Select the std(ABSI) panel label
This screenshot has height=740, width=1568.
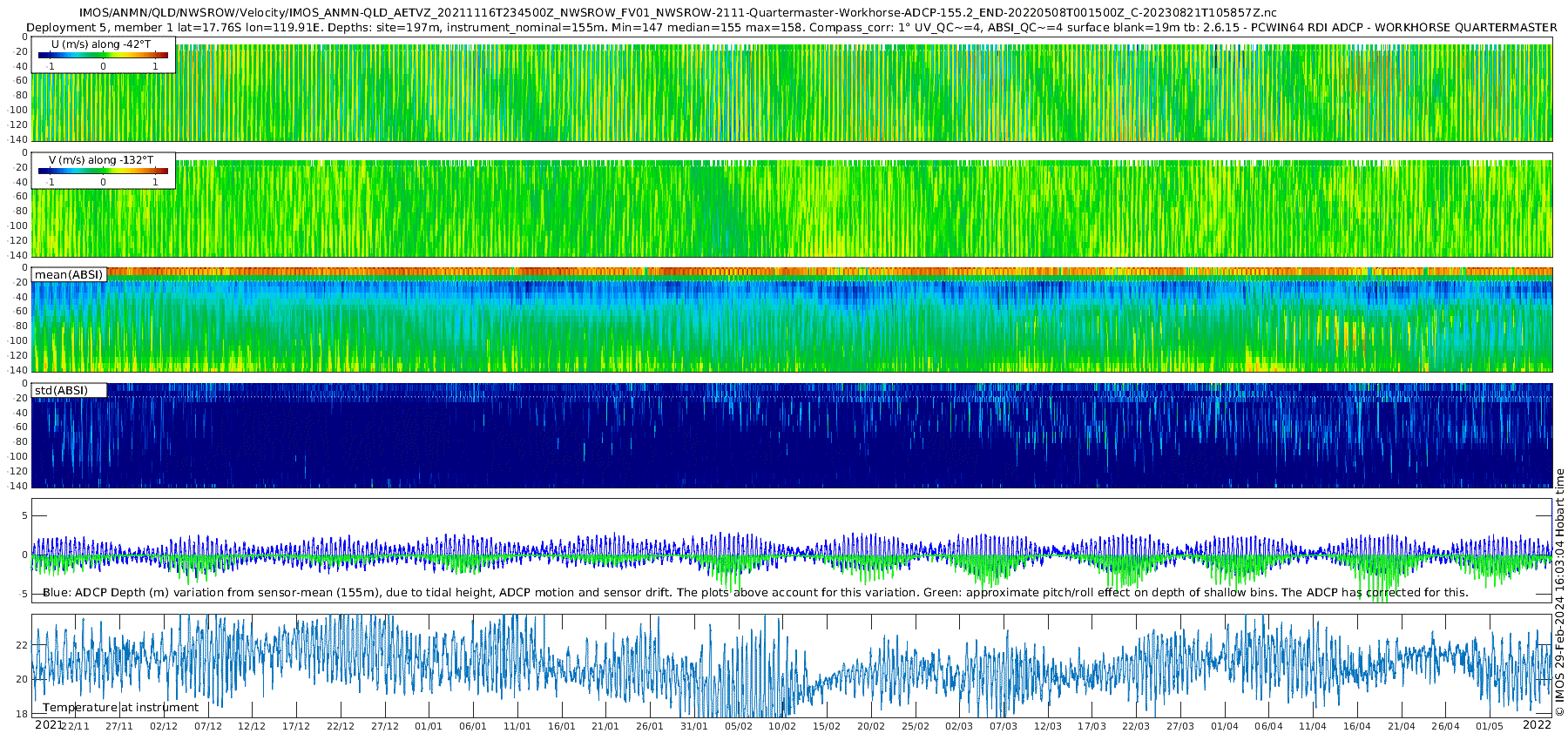(x=69, y=390)
